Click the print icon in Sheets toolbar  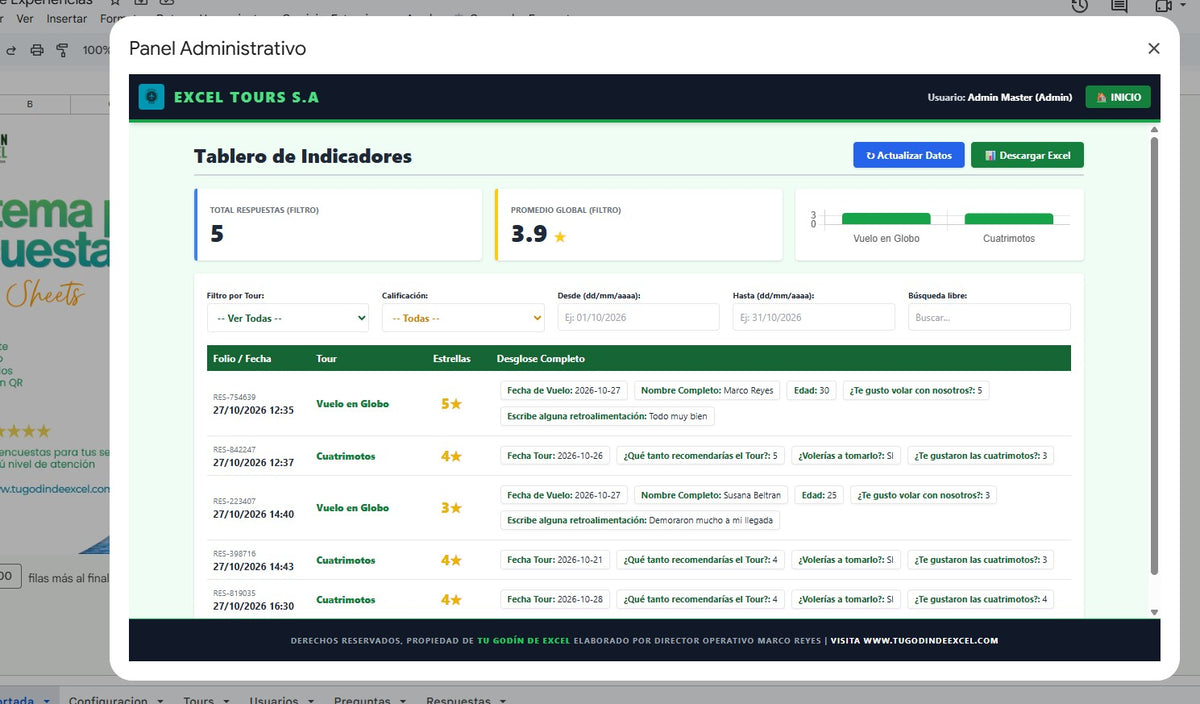(x=37, y=50)
